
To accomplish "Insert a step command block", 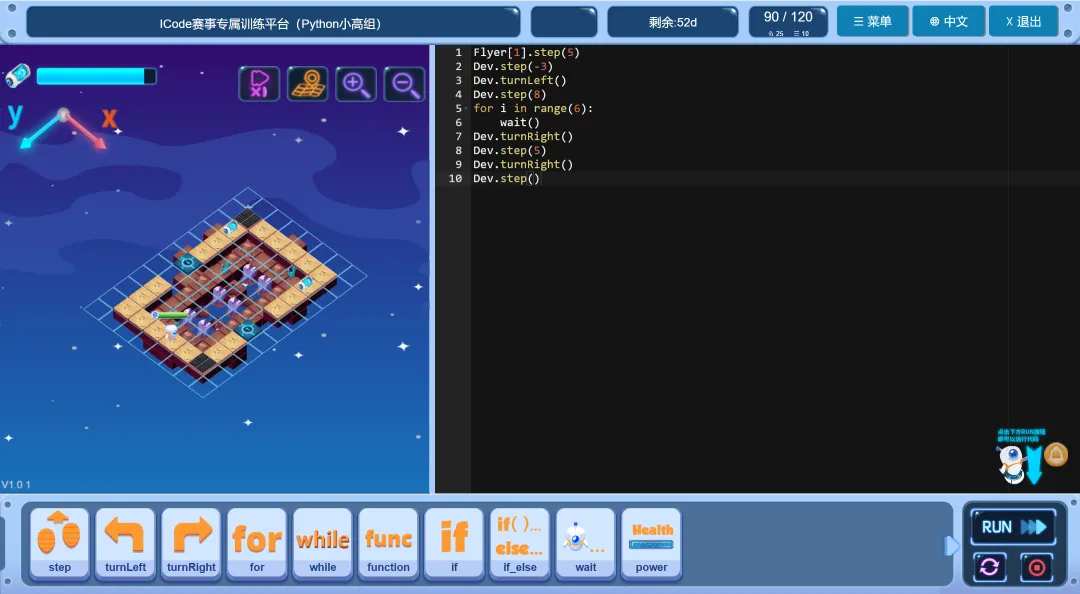I will tap(59, 544).
